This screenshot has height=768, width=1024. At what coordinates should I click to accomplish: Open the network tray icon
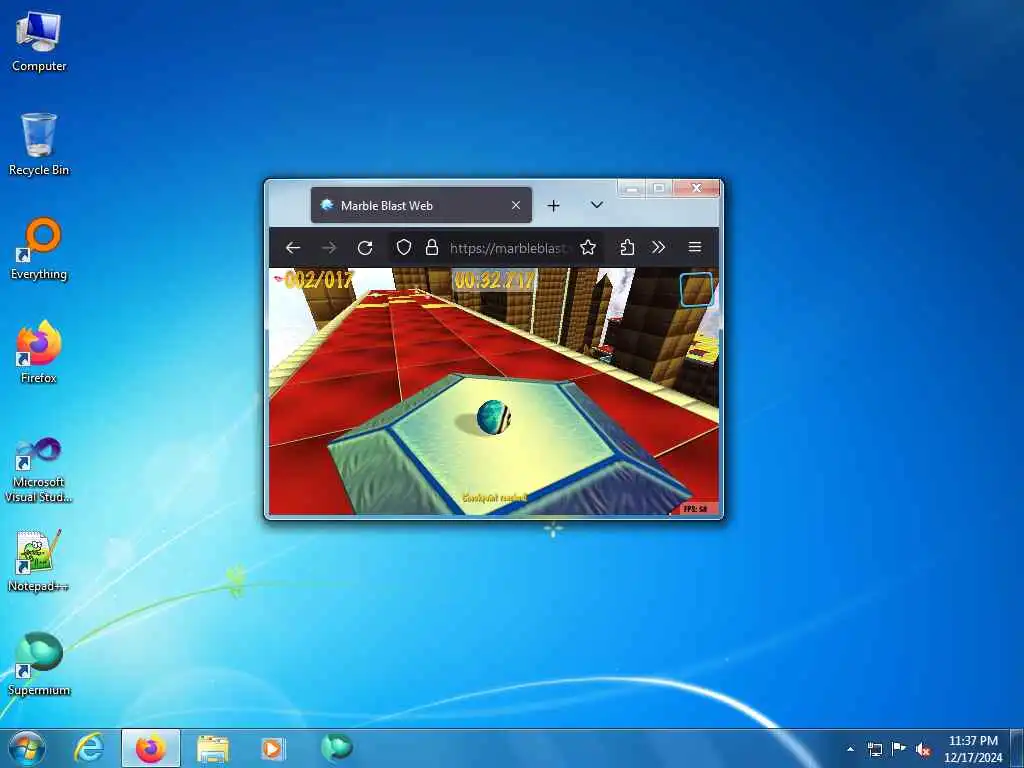[874, 749]
